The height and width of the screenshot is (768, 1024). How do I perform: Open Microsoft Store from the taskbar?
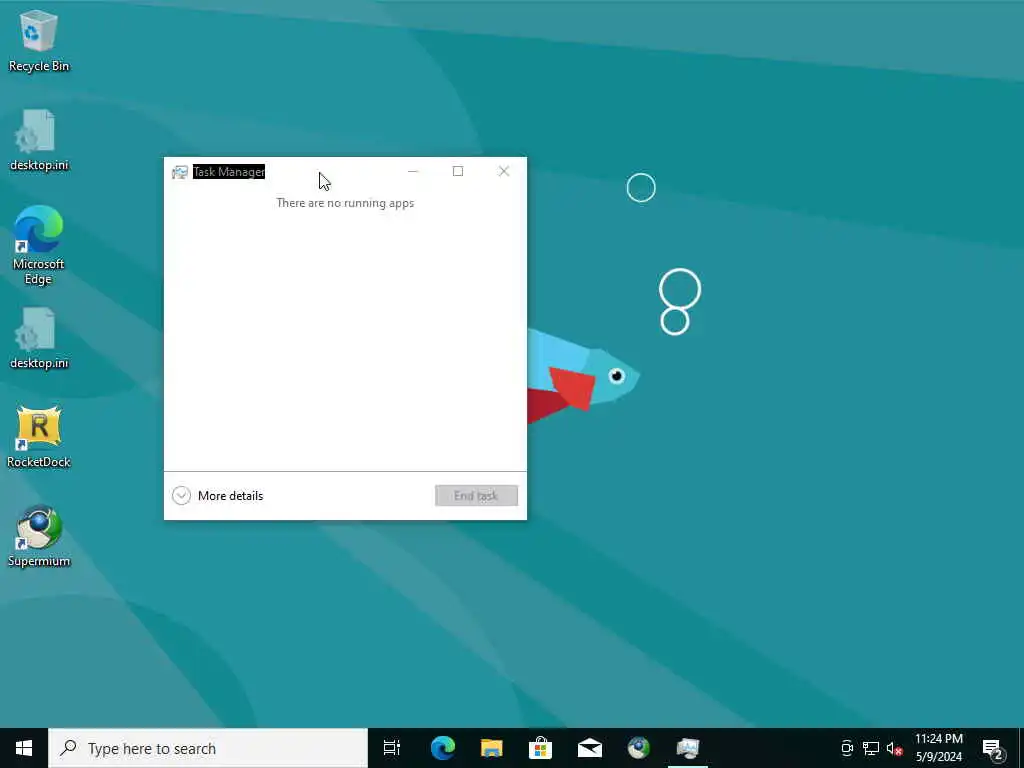click(x=541, y=748)
